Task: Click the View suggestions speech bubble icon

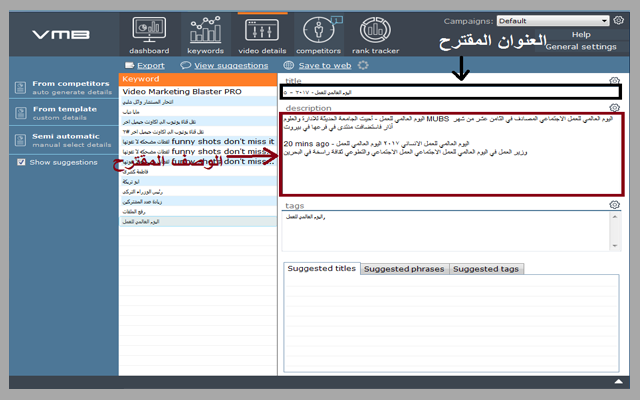Action: coord(185,65)
